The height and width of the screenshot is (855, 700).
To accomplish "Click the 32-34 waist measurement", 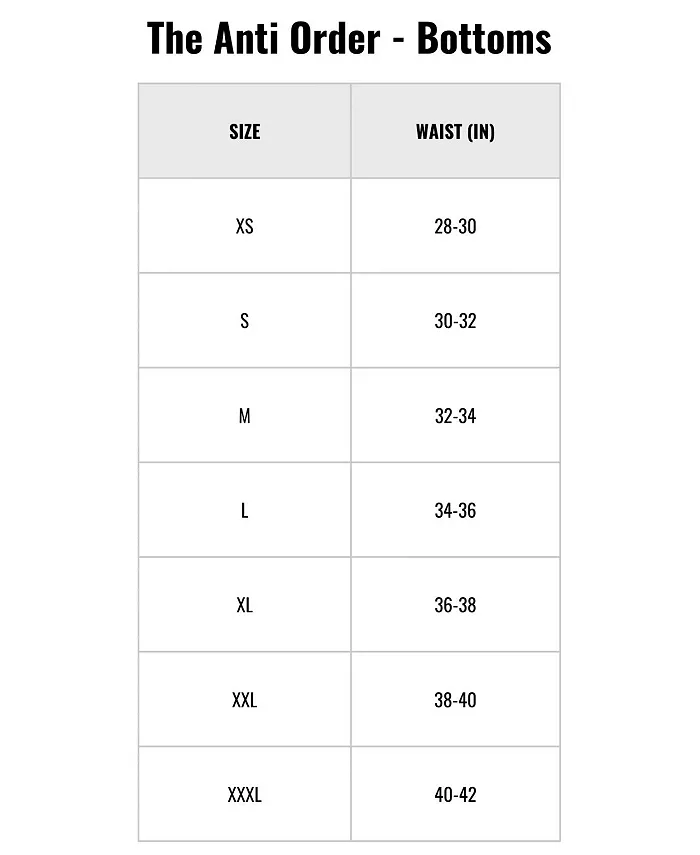I will click(455, 416).
